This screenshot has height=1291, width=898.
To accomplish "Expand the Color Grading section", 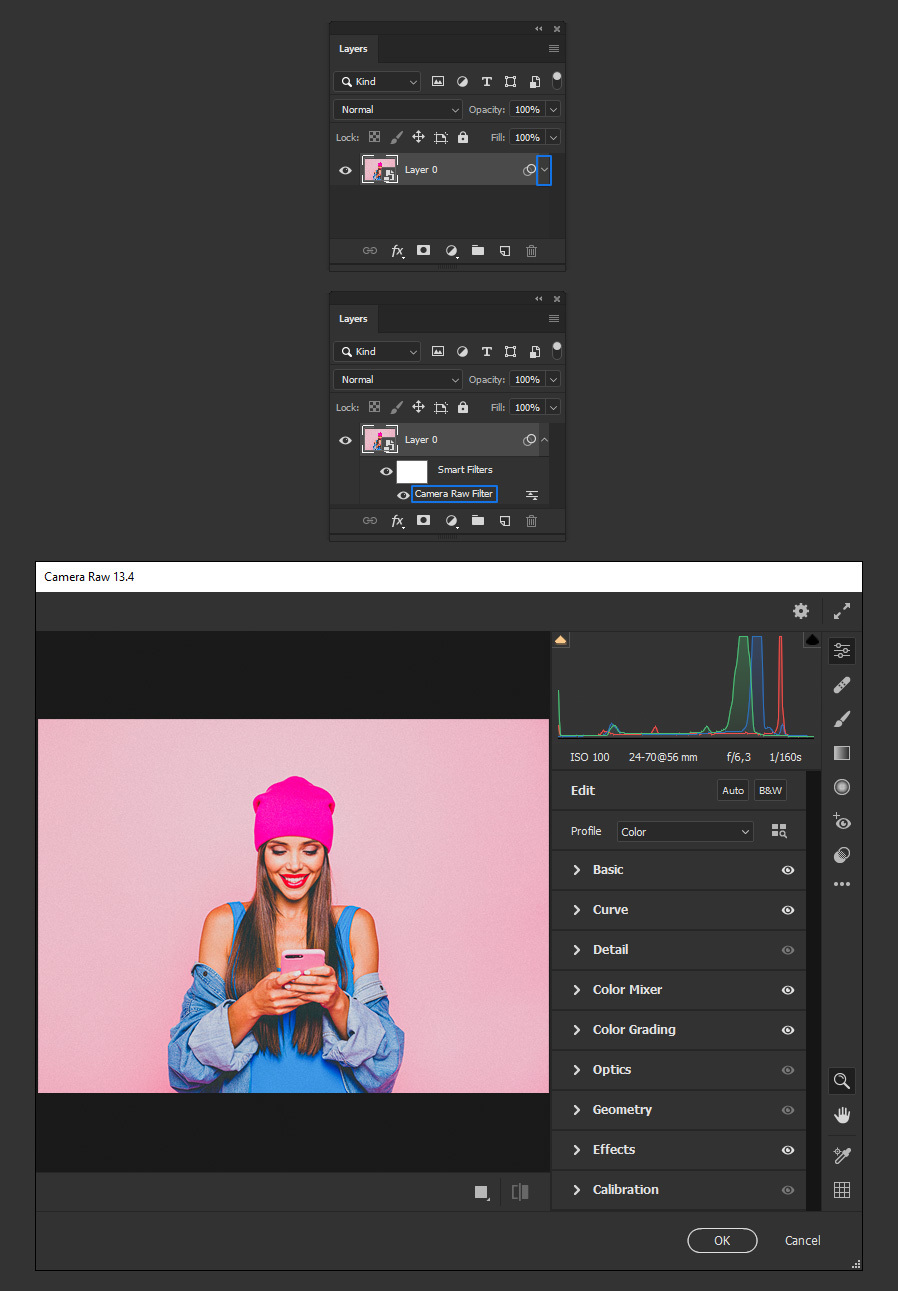I will [x=577, y=1030].
